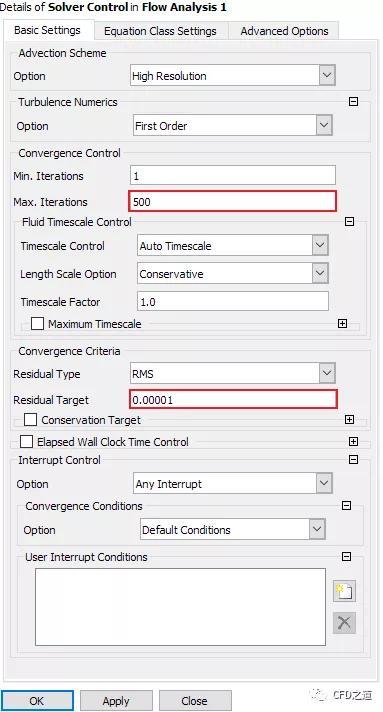Switch to Equation Class Settings tab
Viewport: 383px width, 712px height.
[160, 31]
